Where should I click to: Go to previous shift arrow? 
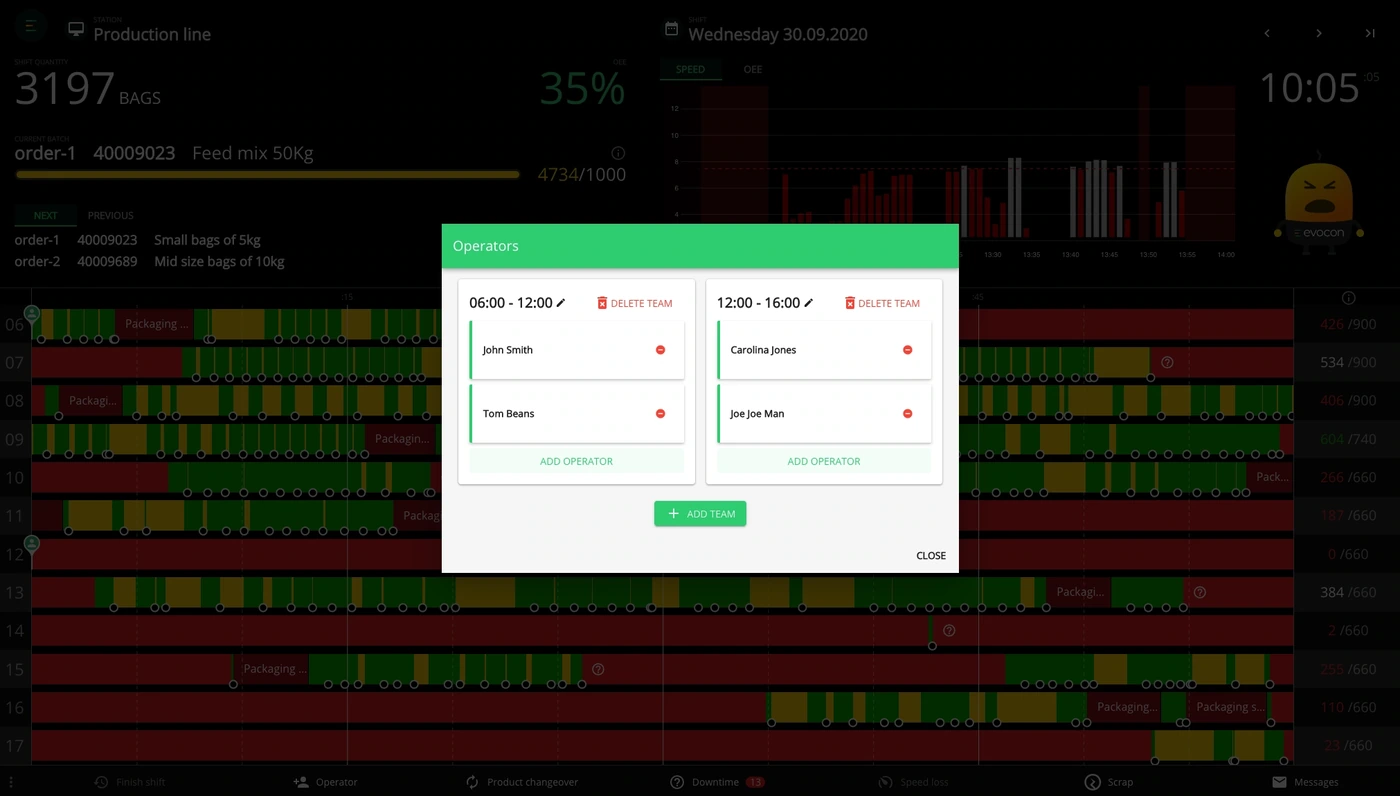coord(1267,33)
